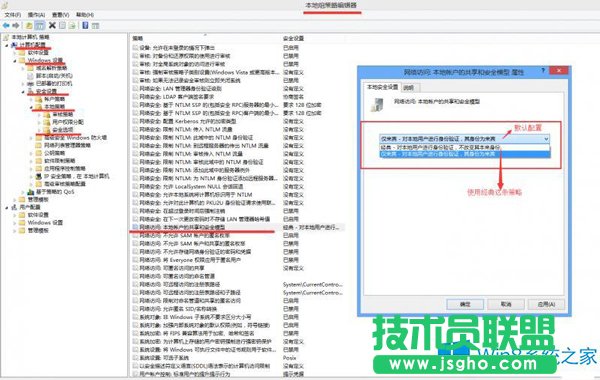Viewport: 600px width, 380px height.
Task: Sort by the 策略 column header
Action: (138, 38)
